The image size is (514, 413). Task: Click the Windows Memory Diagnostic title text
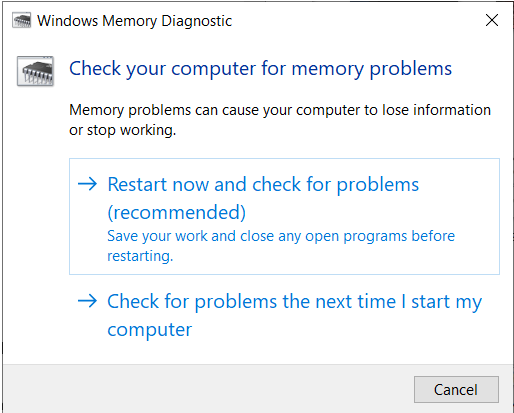pyautogui.click(x=134, y=21)
